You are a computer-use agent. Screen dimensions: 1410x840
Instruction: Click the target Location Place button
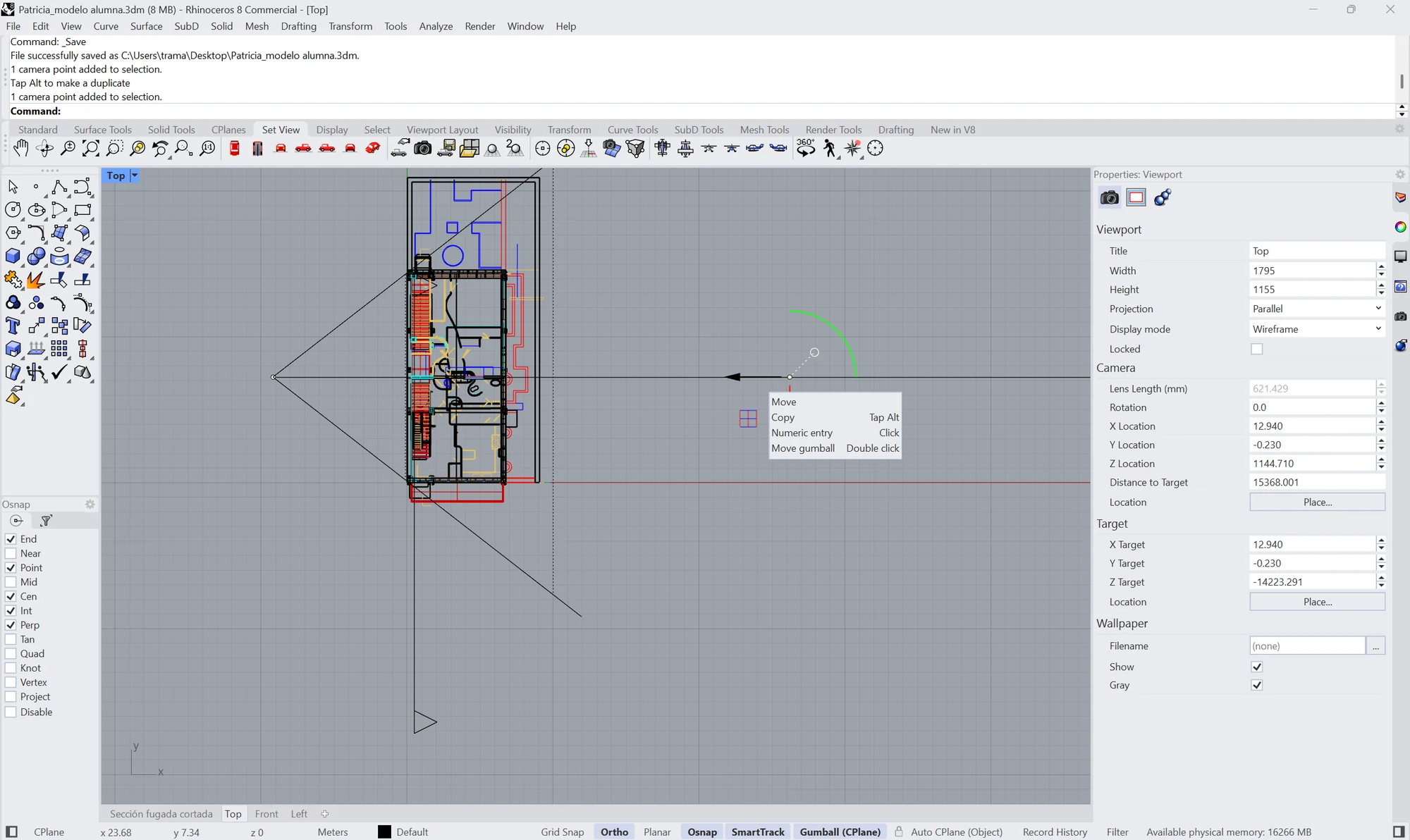click(x=1317, y=602)
